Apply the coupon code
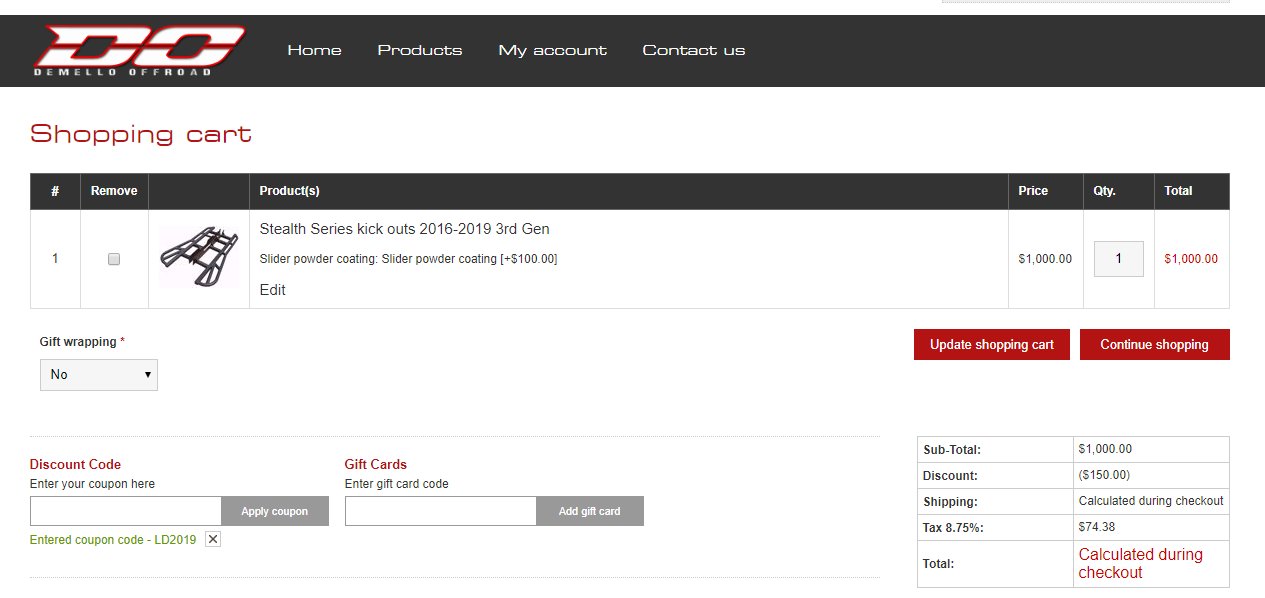 275,511
